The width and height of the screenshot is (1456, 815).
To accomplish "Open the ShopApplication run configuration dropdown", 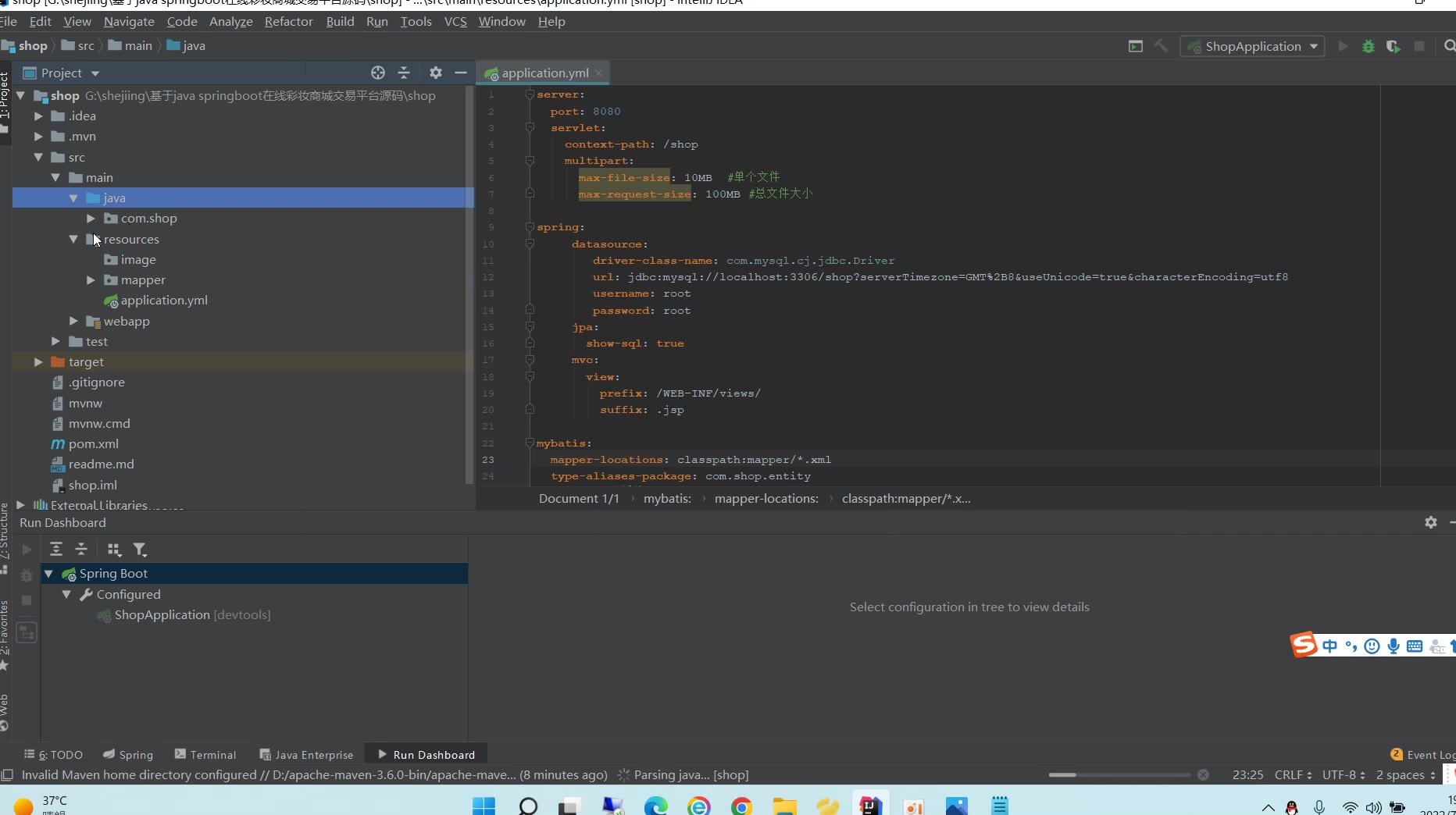I will point(1253,46).
